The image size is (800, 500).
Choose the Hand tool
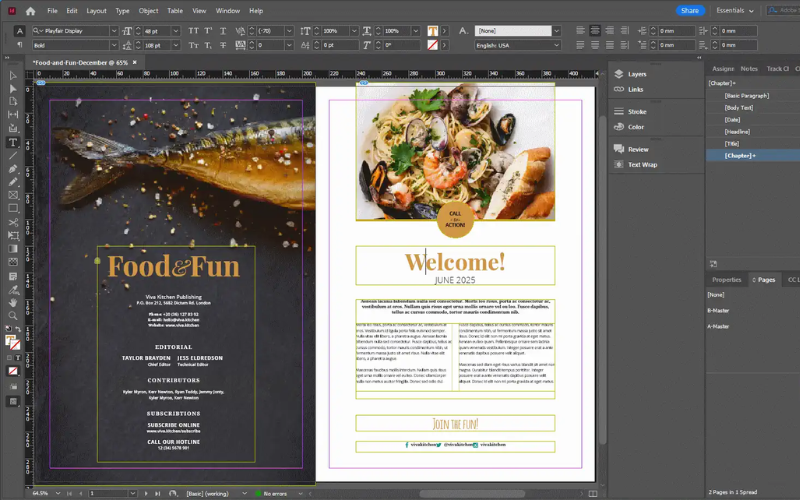13,302
